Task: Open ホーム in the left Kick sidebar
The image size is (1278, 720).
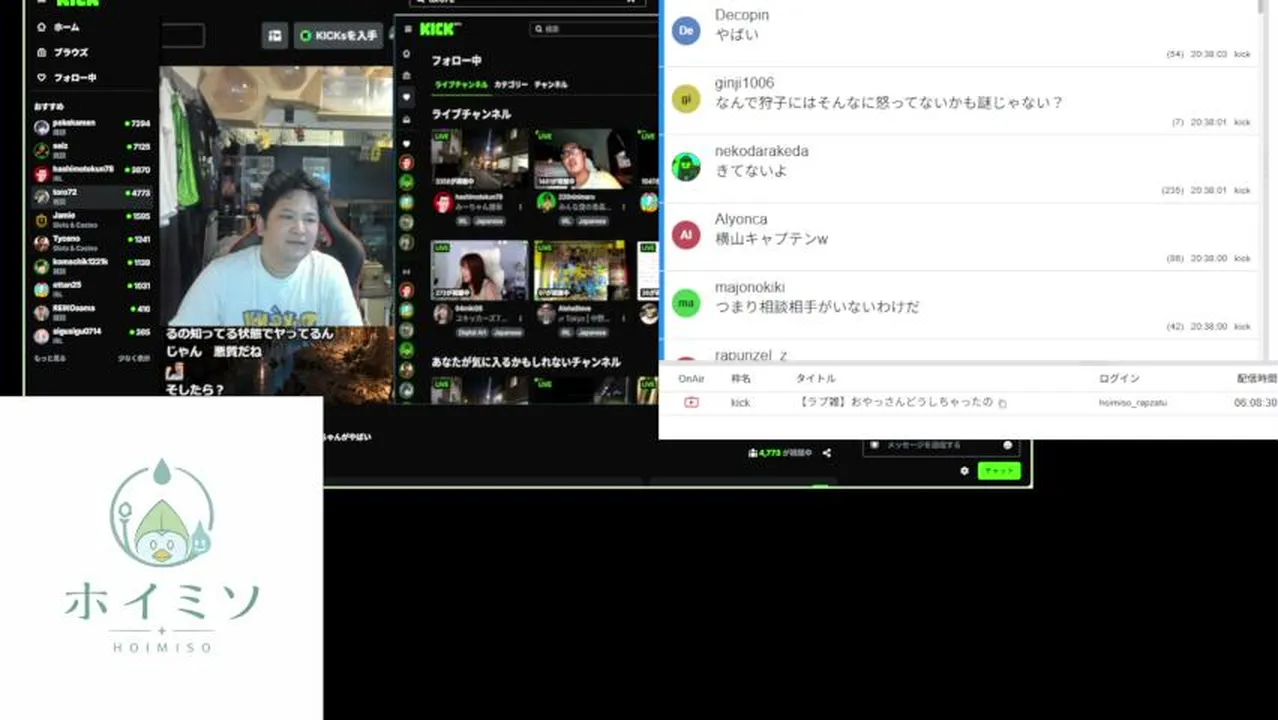Action: click(x=58, y=27)
